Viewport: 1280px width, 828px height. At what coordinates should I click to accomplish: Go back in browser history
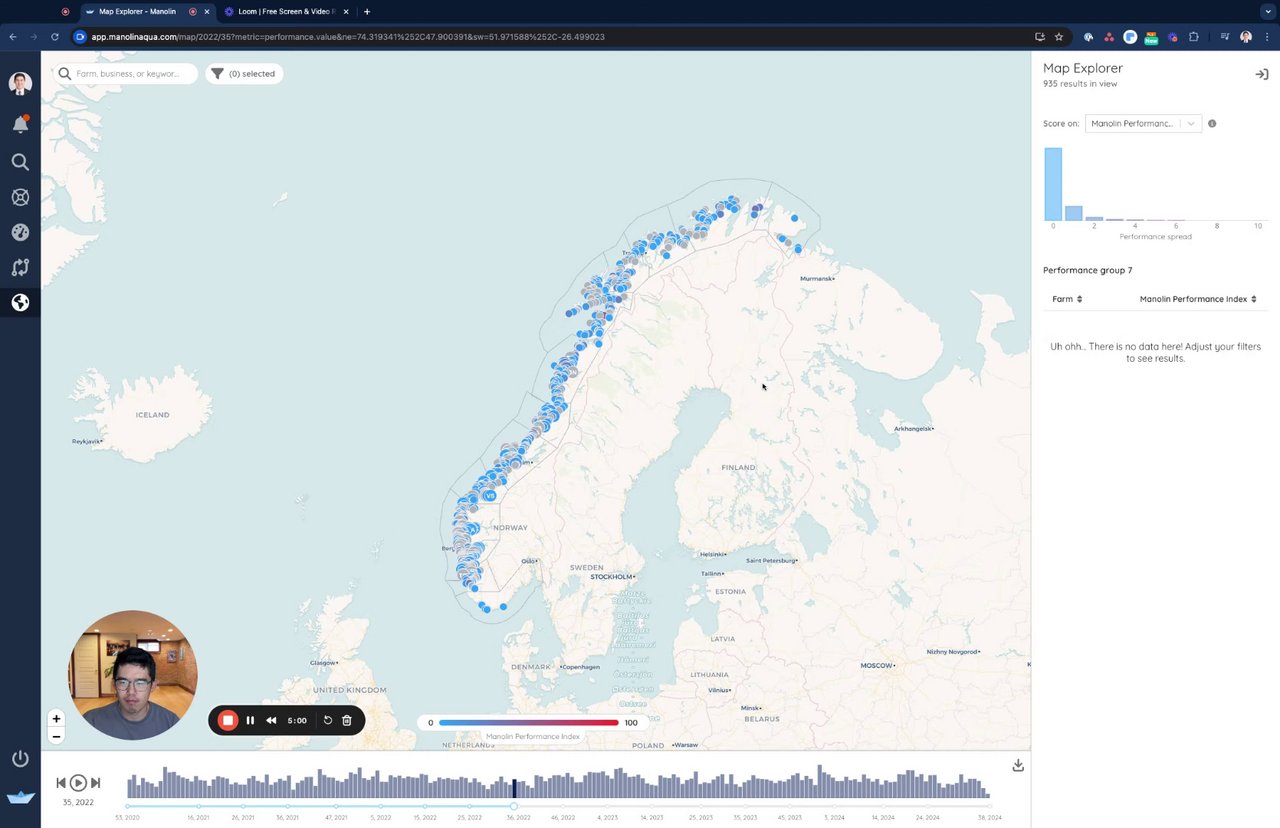[13, 37]
